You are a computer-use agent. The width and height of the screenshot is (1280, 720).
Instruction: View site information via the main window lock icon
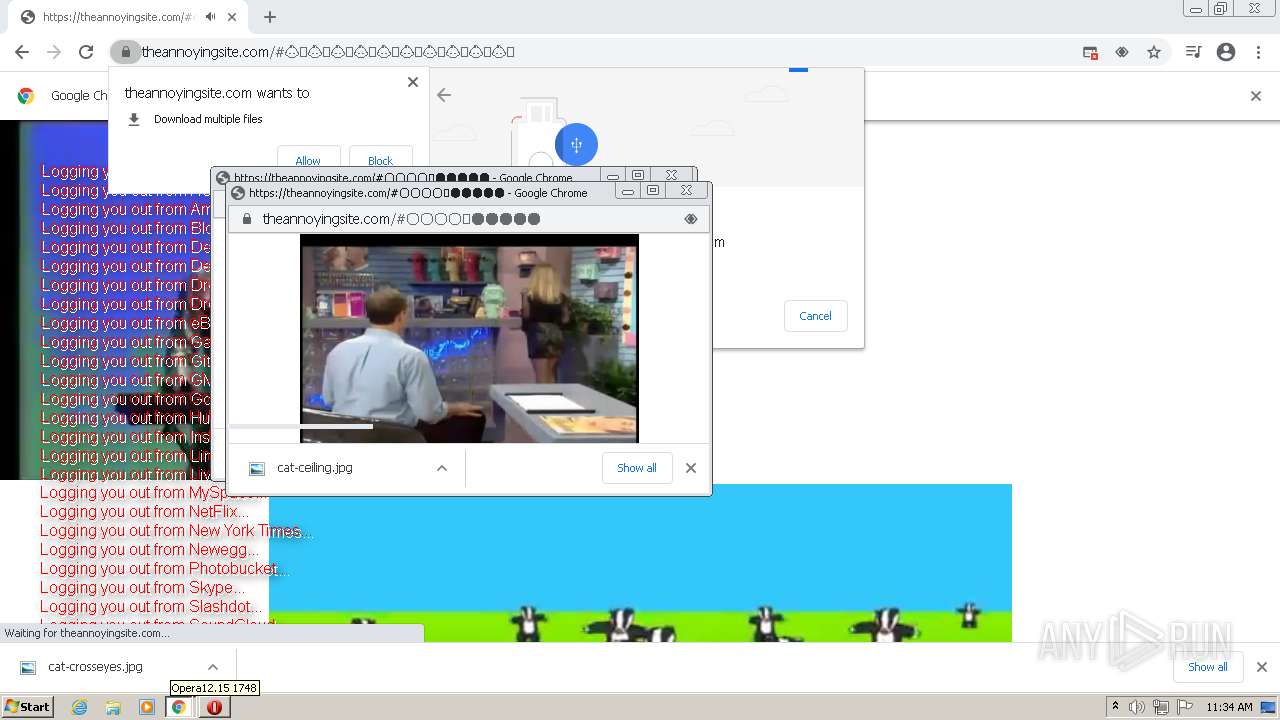[125, 52]
